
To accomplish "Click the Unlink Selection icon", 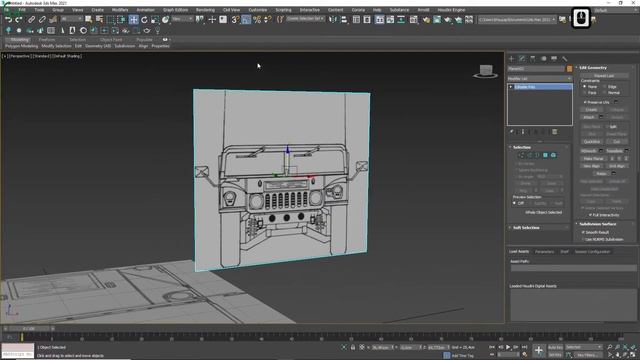I will 42,19.
